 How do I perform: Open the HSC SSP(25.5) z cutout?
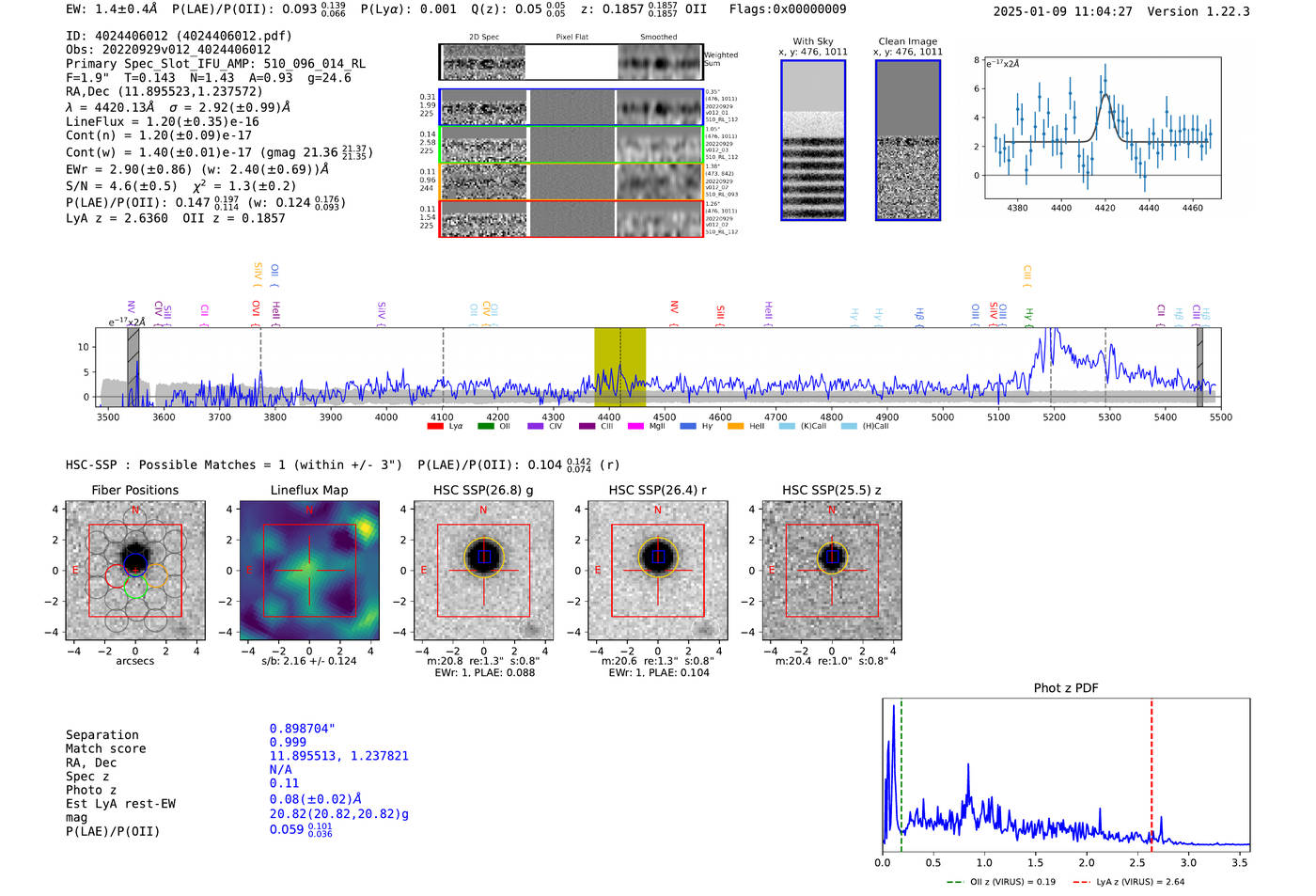pos(832,570)
